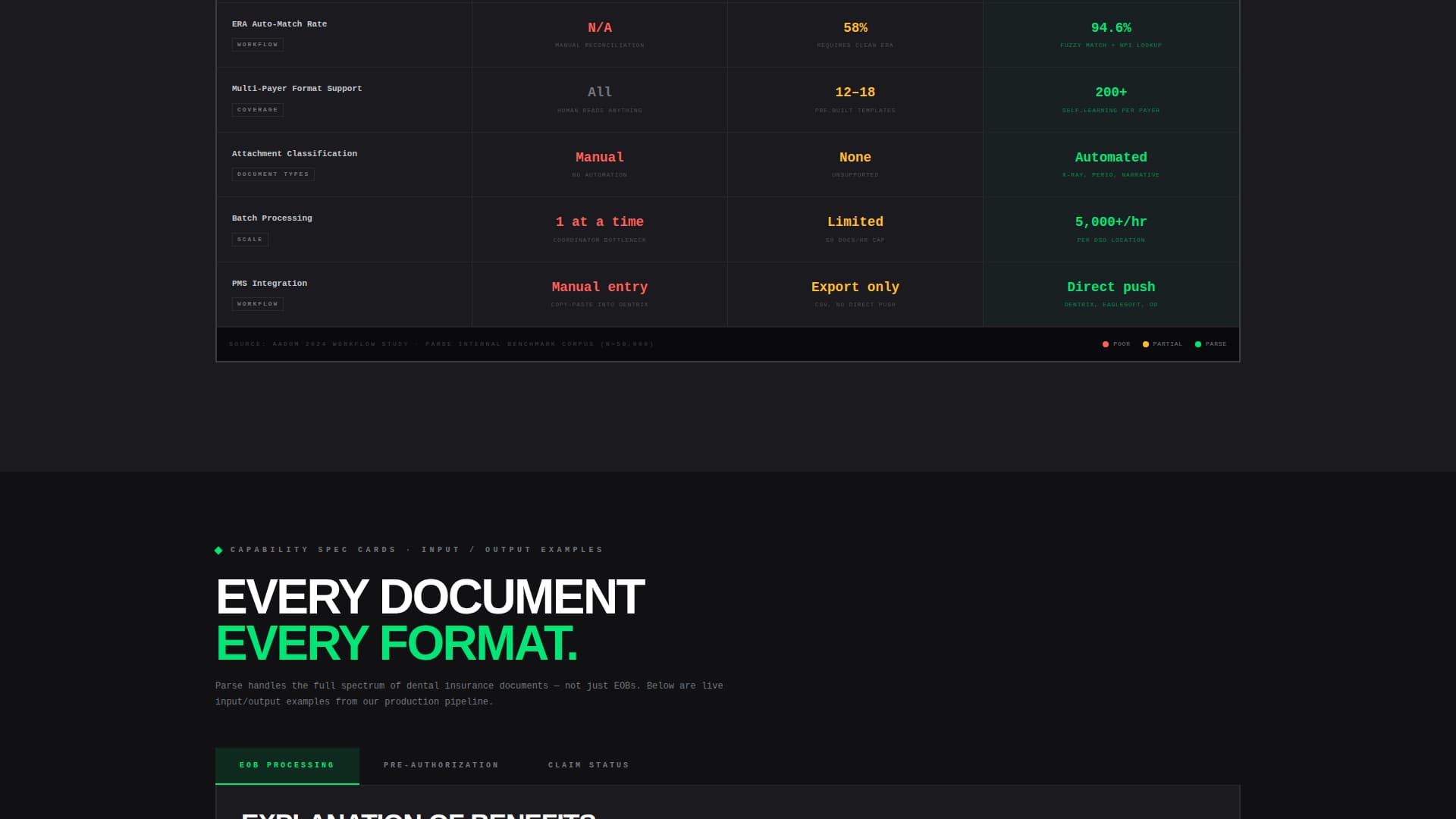The image size is (1456, 819).
Task: Click the "Partial" legend label
Action: (1168, 344)
